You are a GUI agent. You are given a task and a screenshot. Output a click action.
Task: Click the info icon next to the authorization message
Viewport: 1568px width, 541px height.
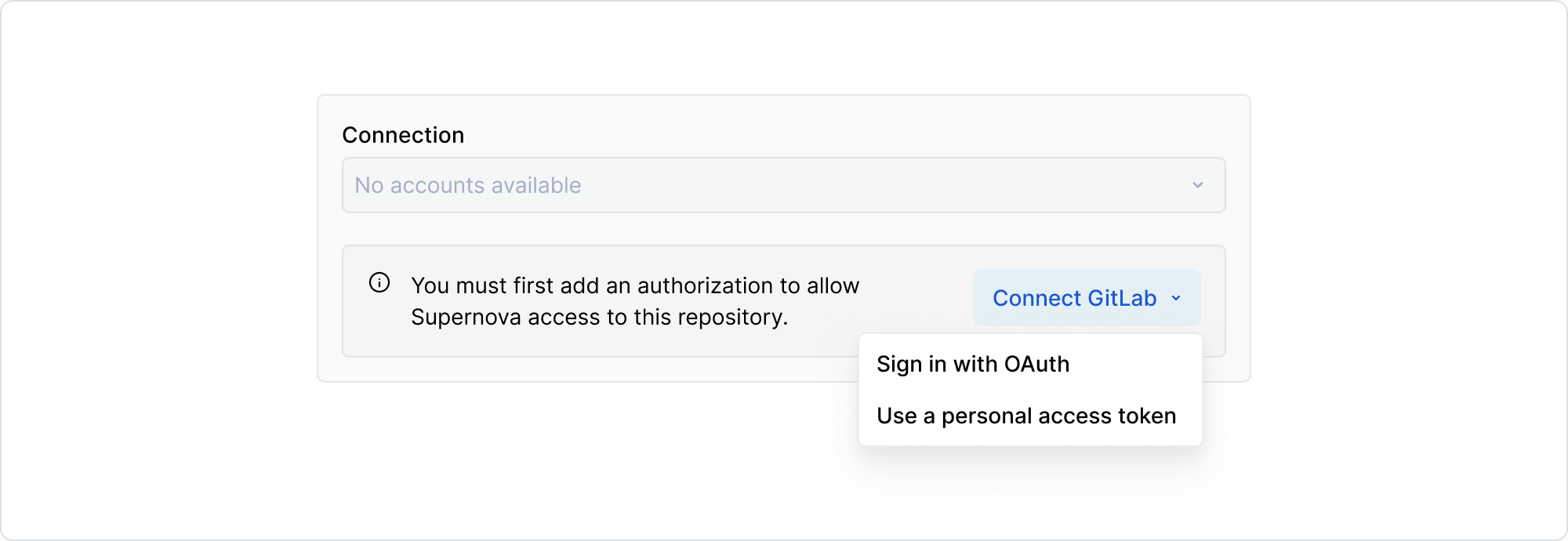(379, 284)
